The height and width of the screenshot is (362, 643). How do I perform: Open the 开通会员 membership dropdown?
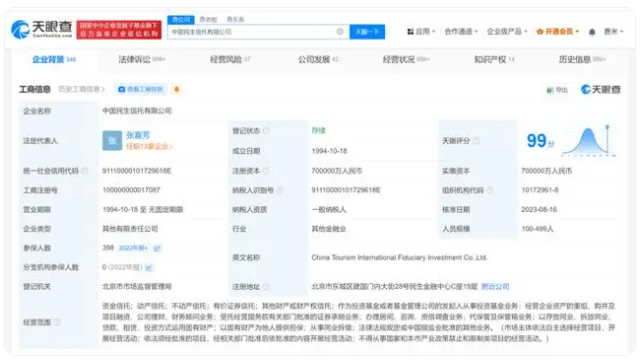click(x=558, y=32)
